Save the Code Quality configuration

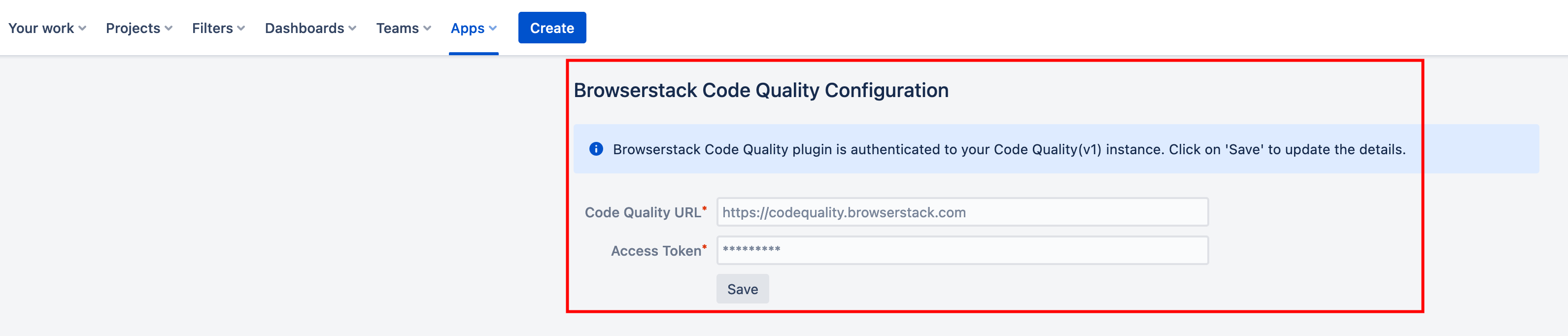[742, 289]
